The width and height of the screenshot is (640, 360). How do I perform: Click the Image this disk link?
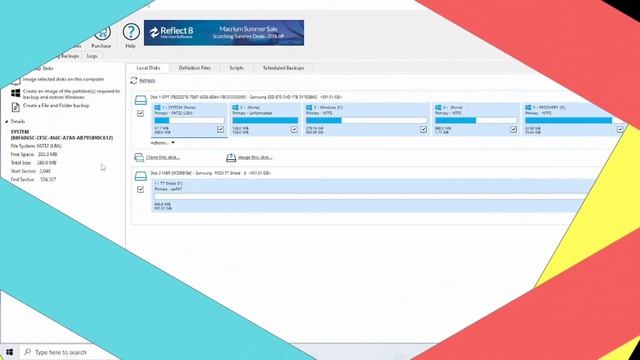click(255, 157)
